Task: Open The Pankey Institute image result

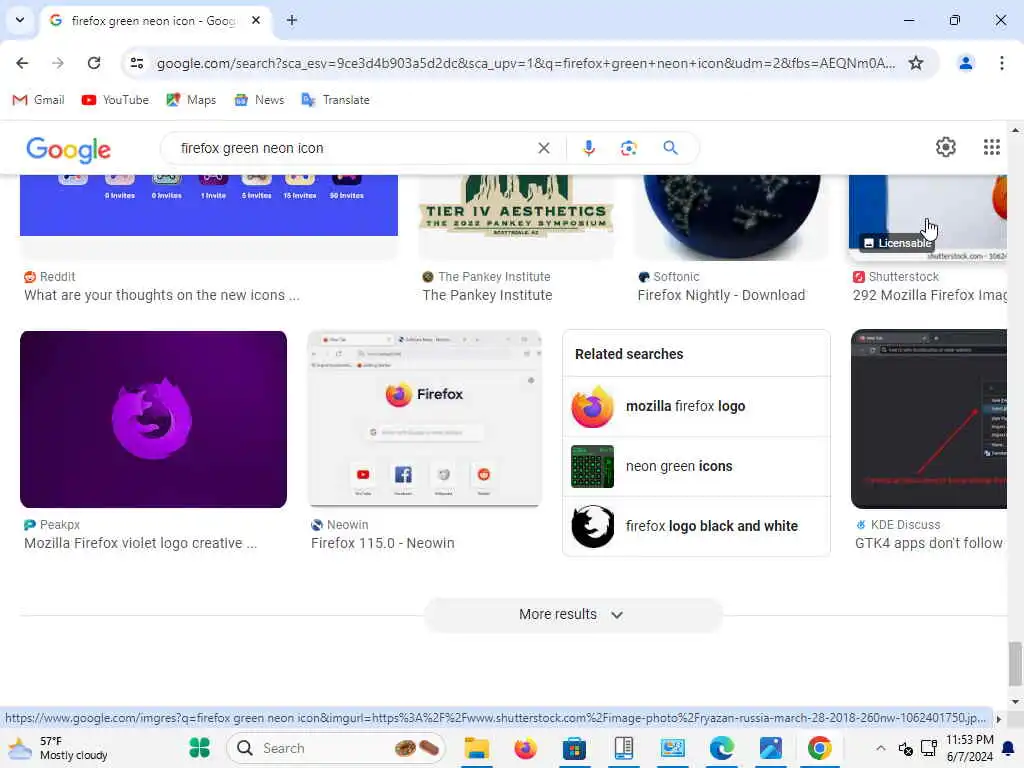Action: [x=516, y=217]
